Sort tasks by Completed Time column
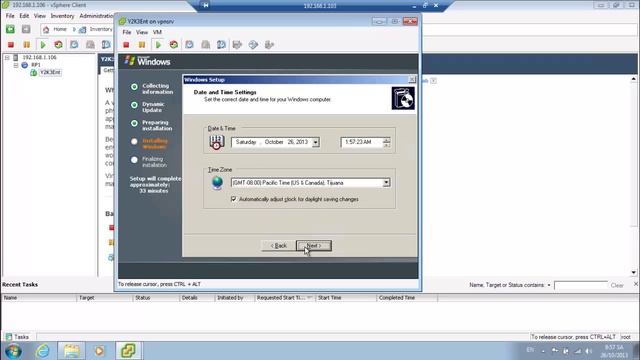Image resolution: width=640 pixels, height=360 pixels. tap(407, 298)
